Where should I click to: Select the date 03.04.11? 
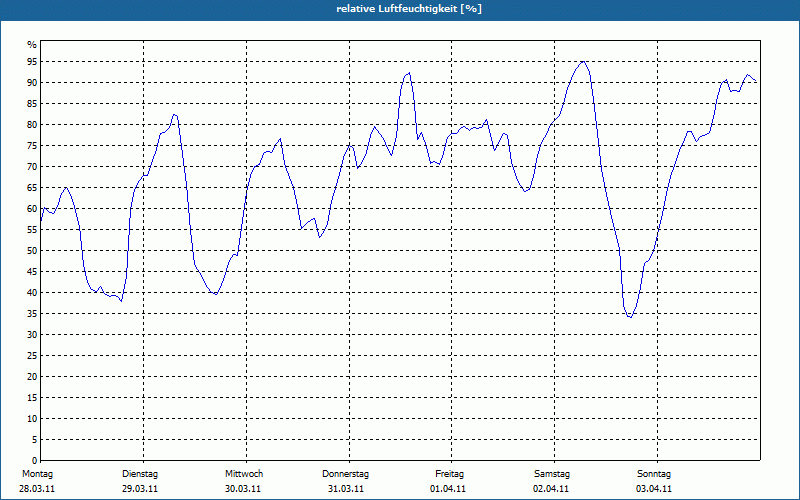coord(654,489)
